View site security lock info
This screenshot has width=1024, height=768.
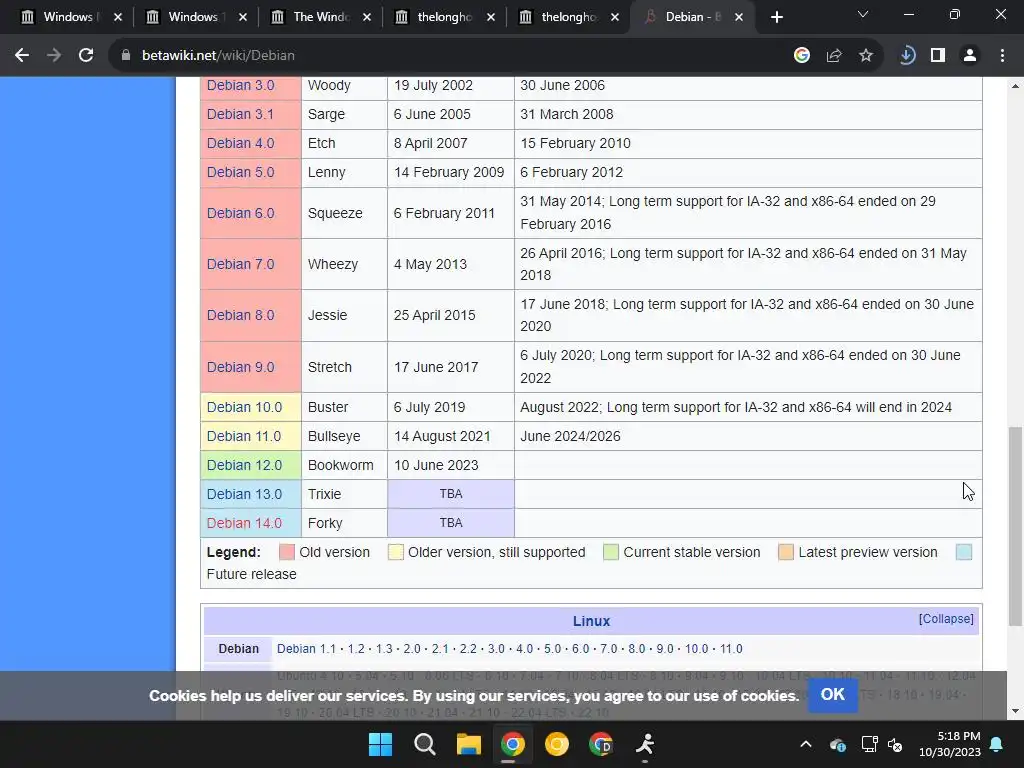tap(125, 56)
